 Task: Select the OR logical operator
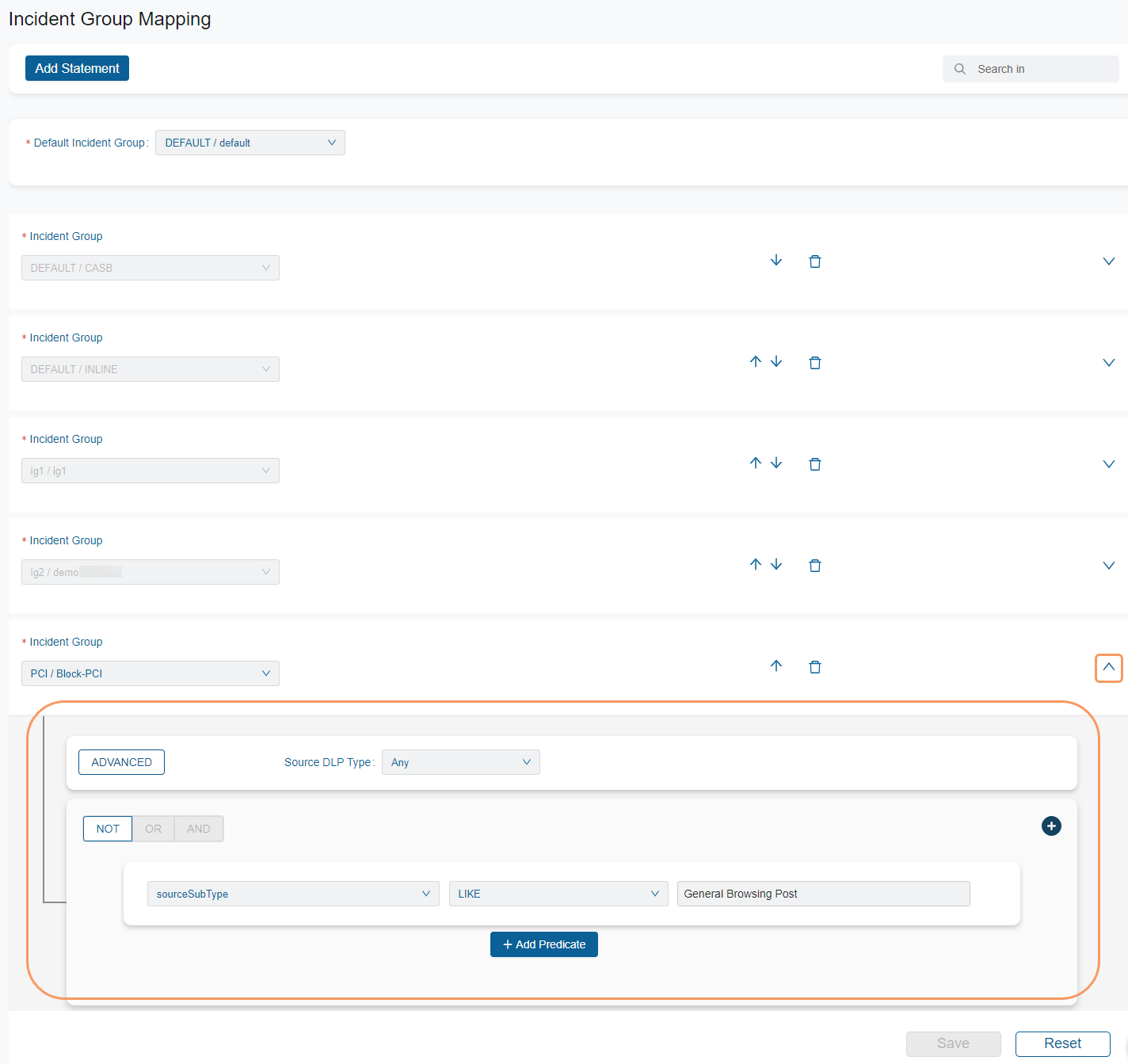[153, 829]
